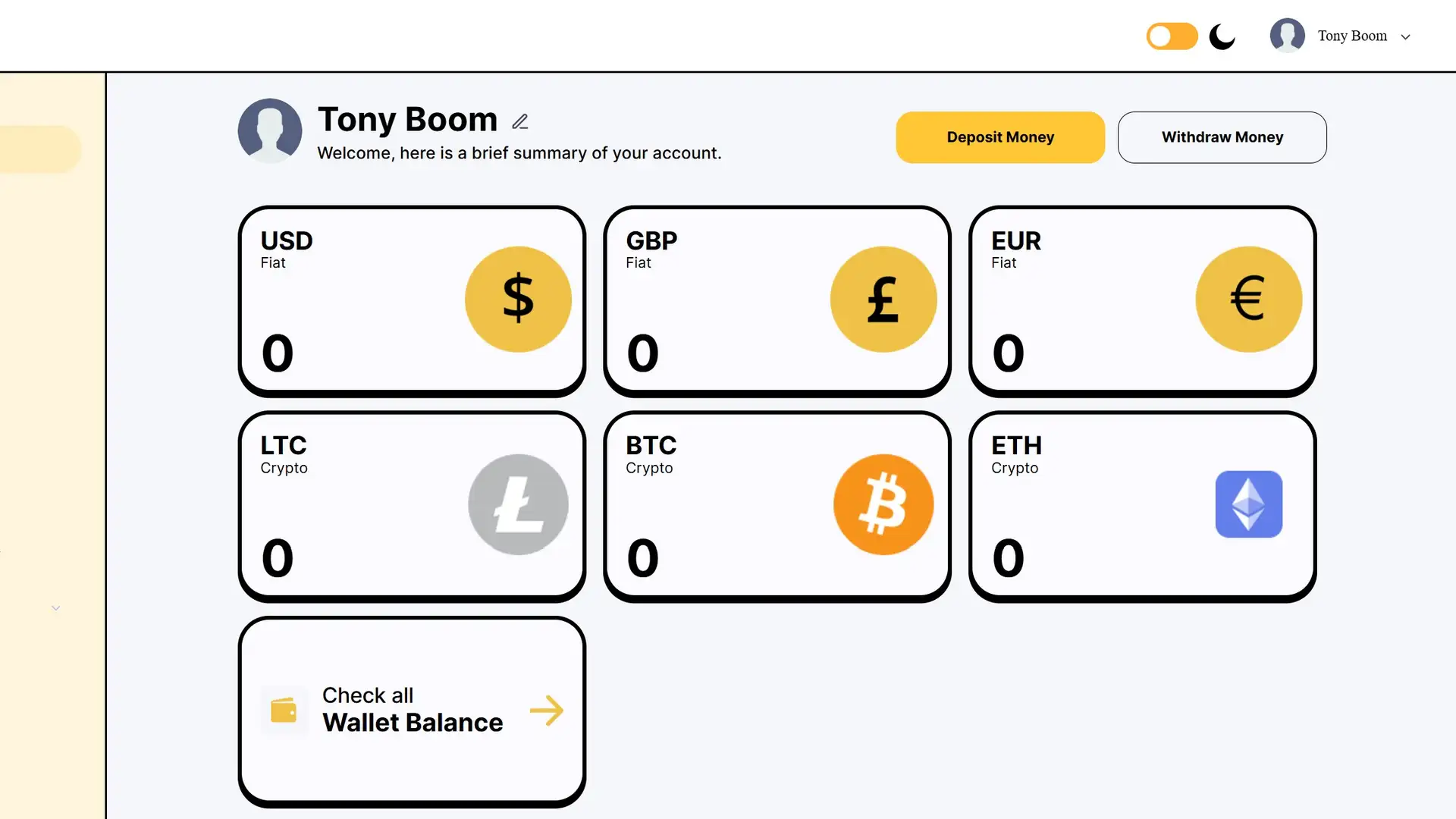
Task: Click the Litecoin logo icon
Action: click(x=518, y=504)
